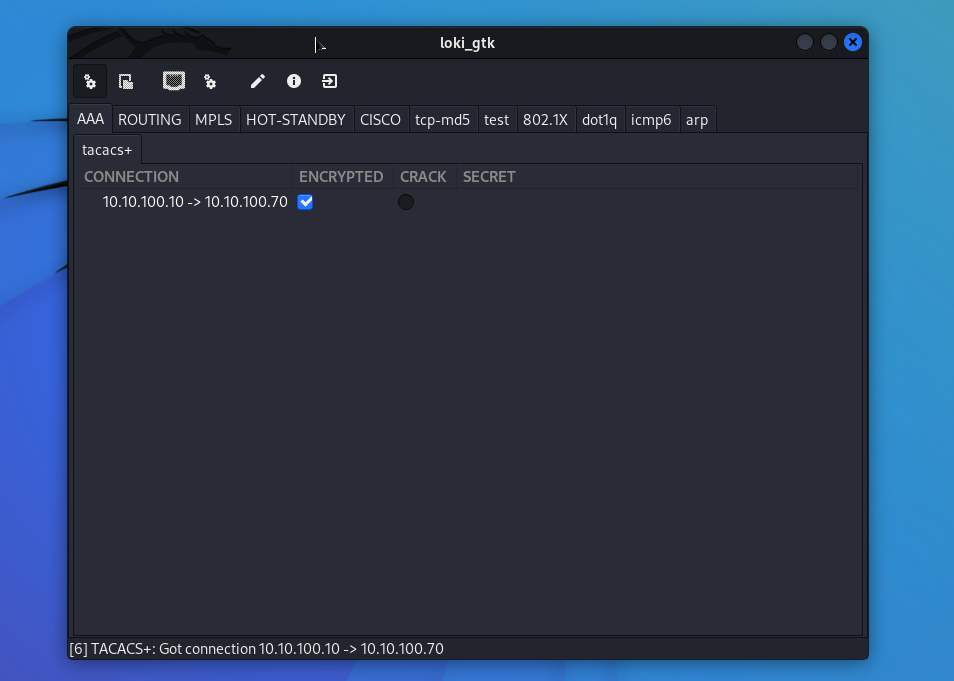Open the 802.1X tab

click(545, 120)
